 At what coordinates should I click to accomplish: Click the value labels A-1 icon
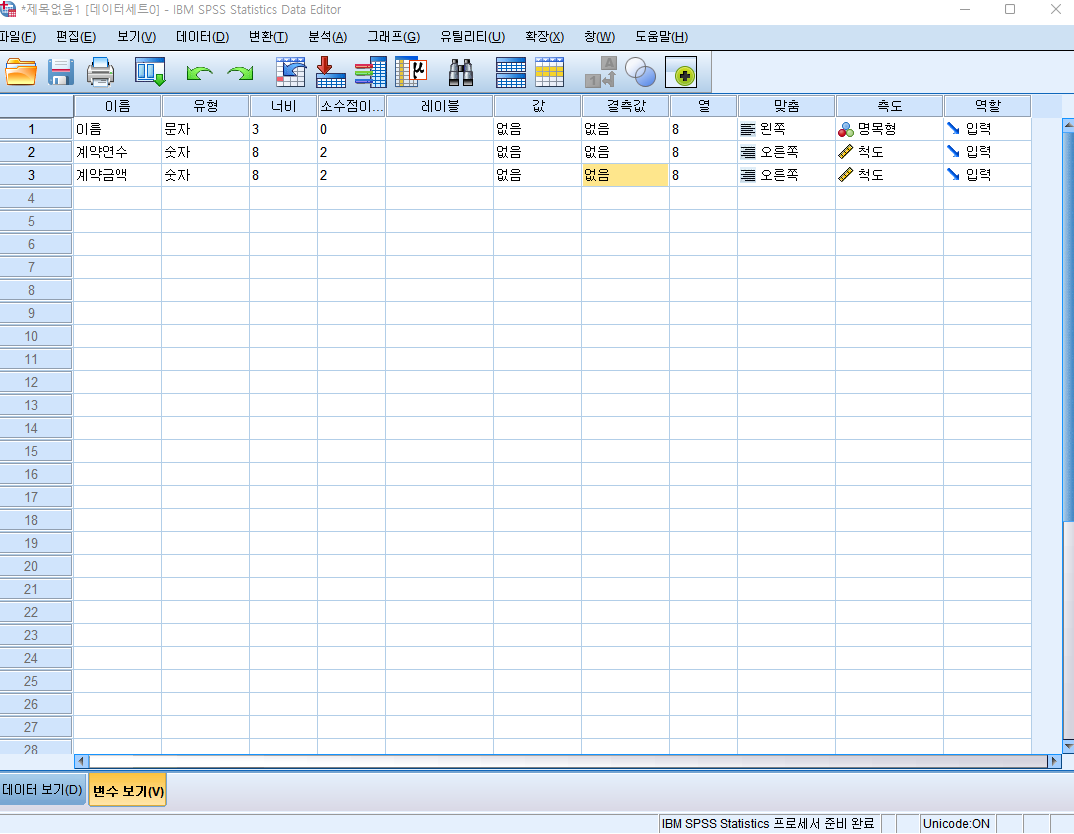pyautogui.click(x=601, y=72)
